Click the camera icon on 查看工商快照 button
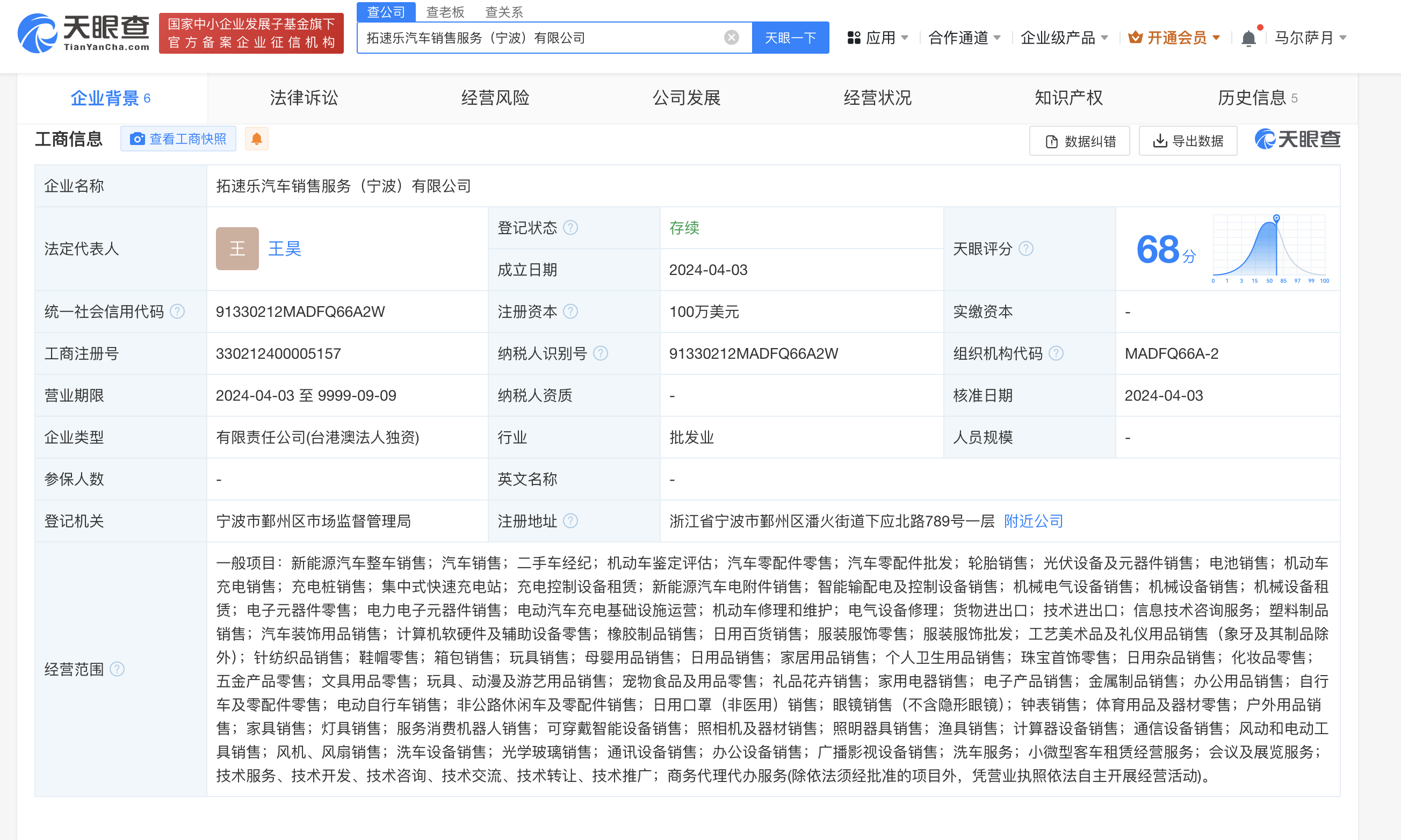 click(137, 139)
